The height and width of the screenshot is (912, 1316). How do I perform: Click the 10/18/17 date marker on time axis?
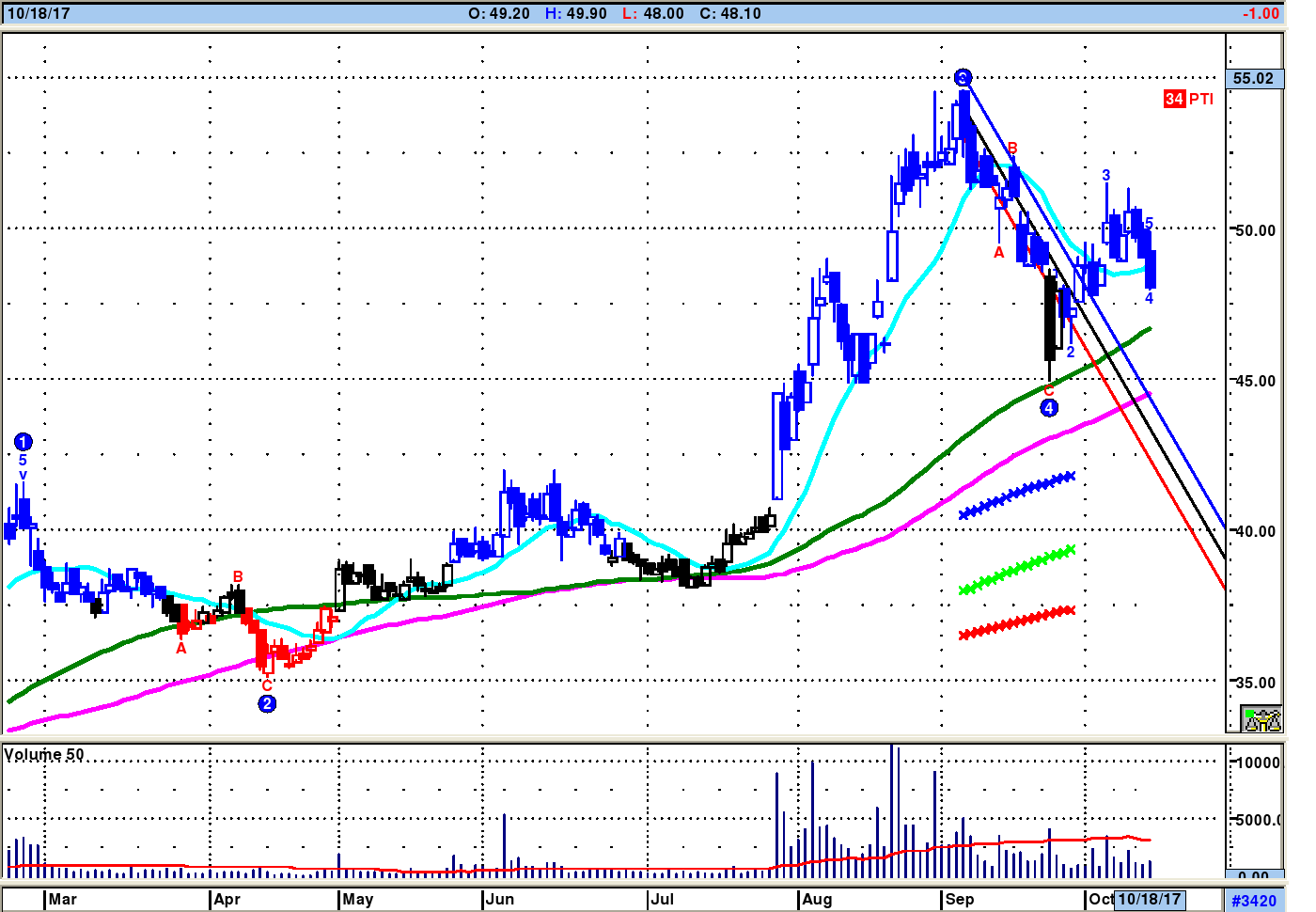click(x=1149, y=899)
